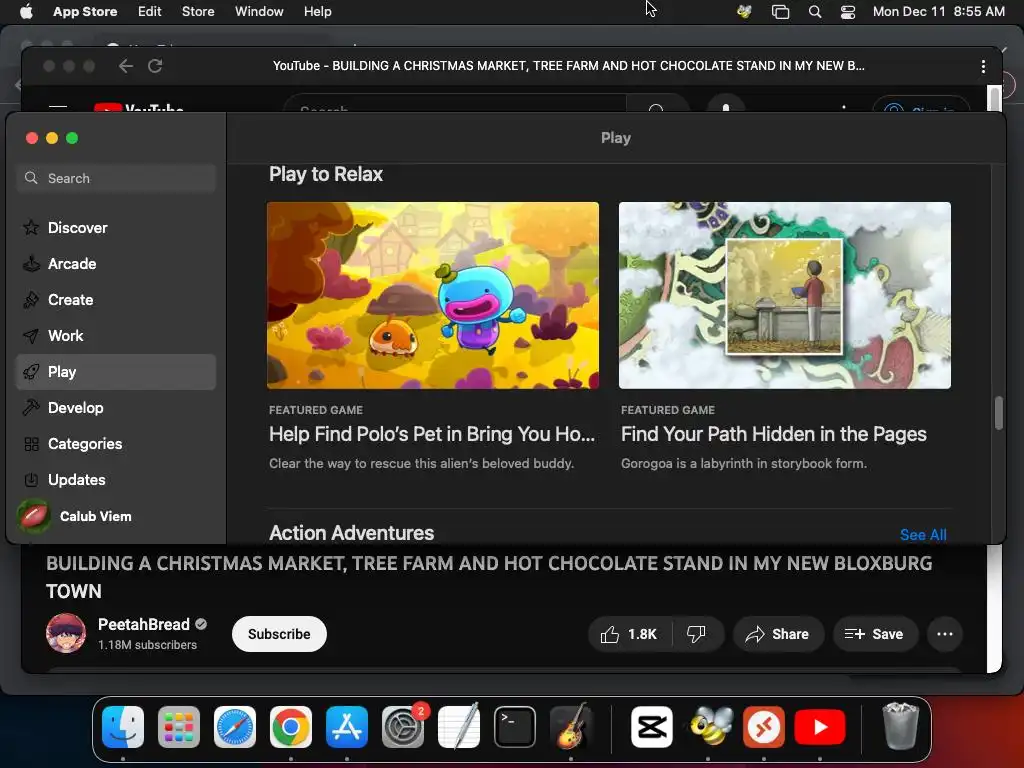1024x768 pixels.
Task: Open Finder from the dock
Action: tap(123, 727)
